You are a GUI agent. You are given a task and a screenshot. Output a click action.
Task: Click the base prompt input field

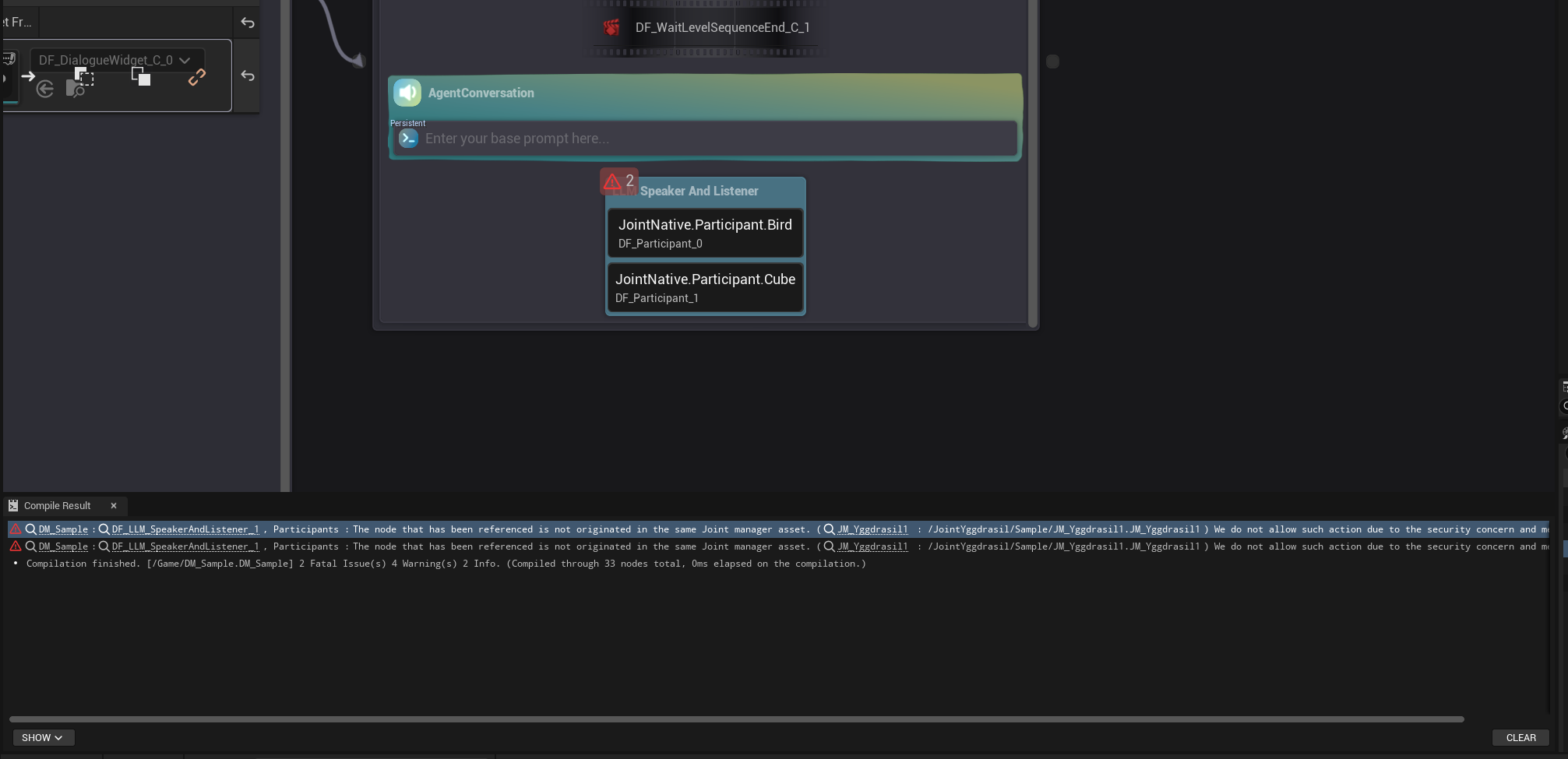[x=701, y=139]
